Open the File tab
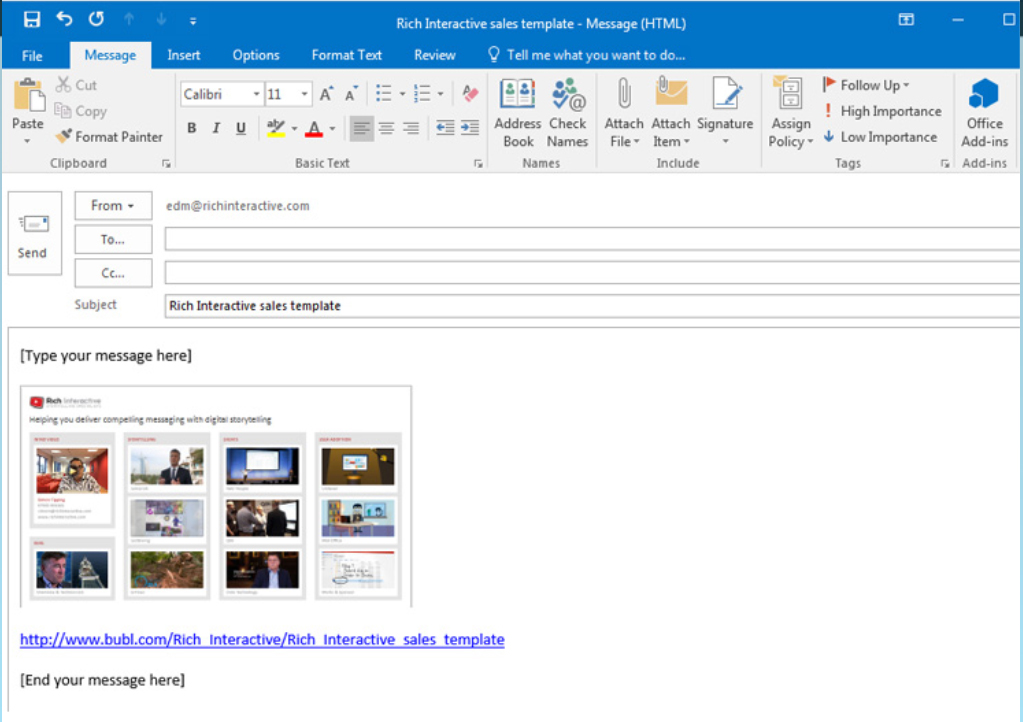This screenshot has height=722, width=1023. tap(32, 55)
